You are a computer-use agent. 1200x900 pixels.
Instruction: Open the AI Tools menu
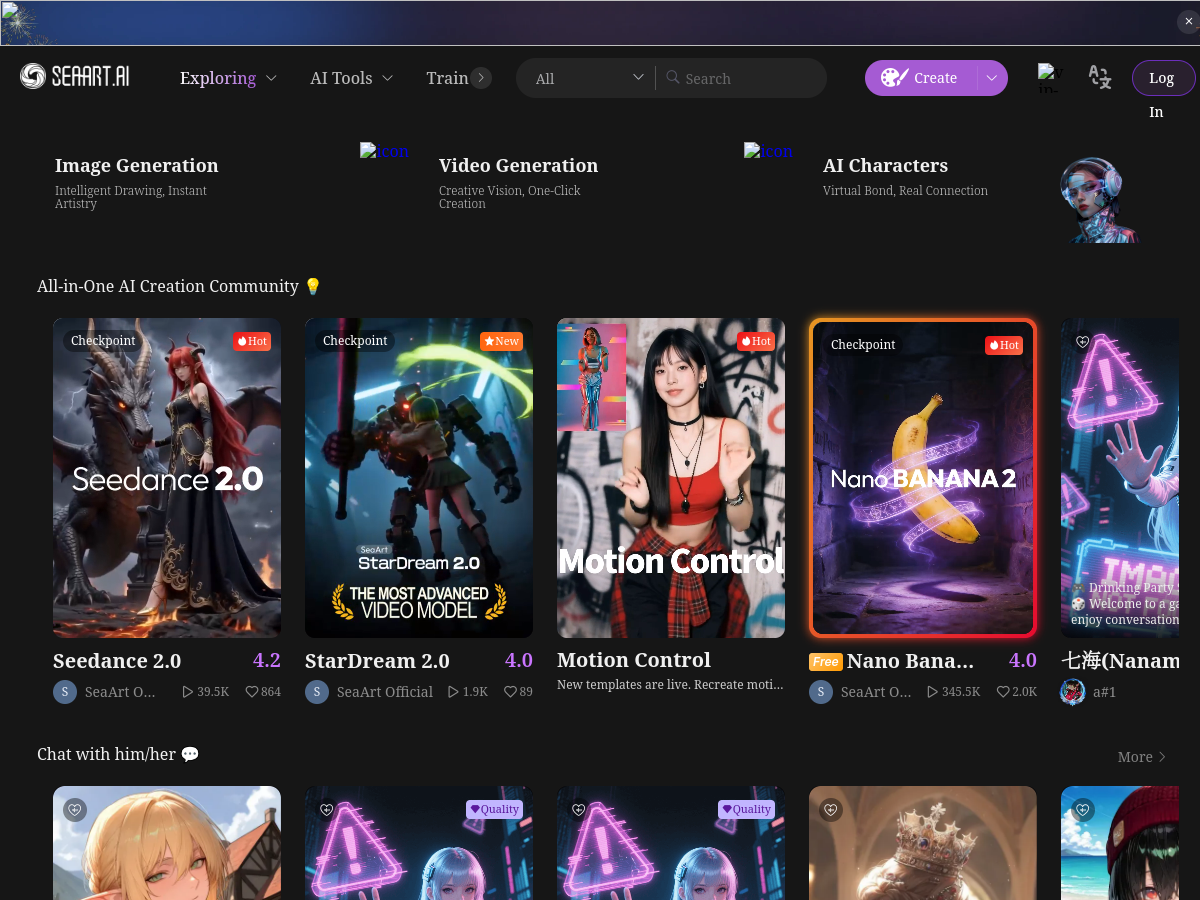point(351,77)
